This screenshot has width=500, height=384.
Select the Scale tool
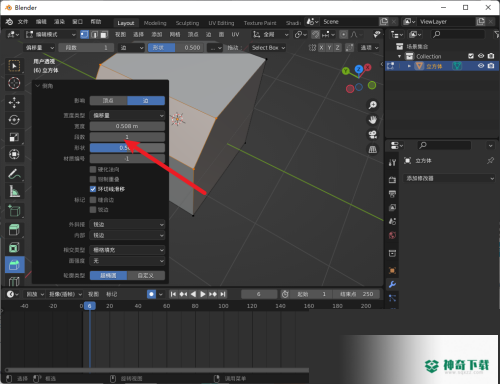pos(14,137)
